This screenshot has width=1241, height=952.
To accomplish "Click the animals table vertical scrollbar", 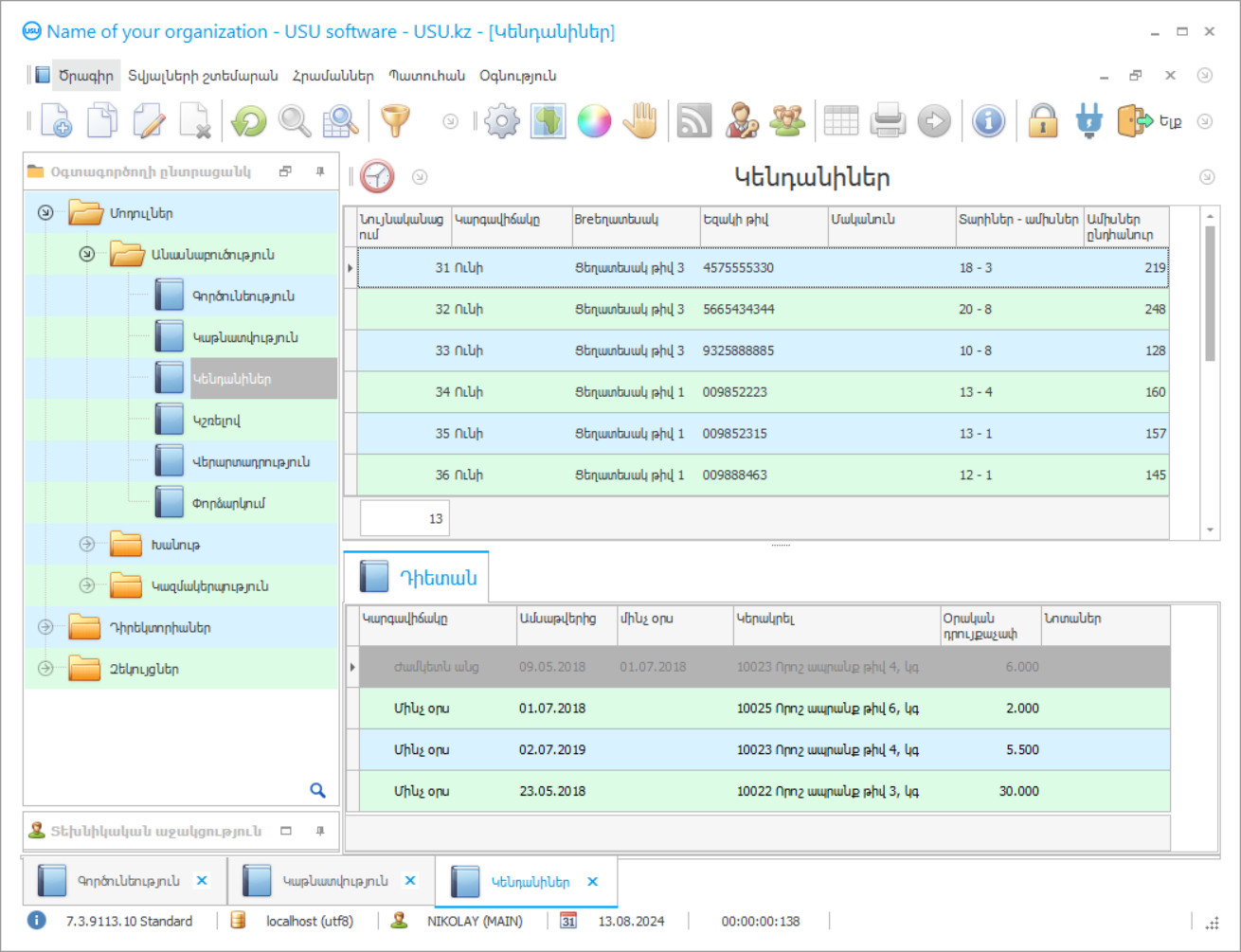I will pyautogui.click(x=1210, y=295).
